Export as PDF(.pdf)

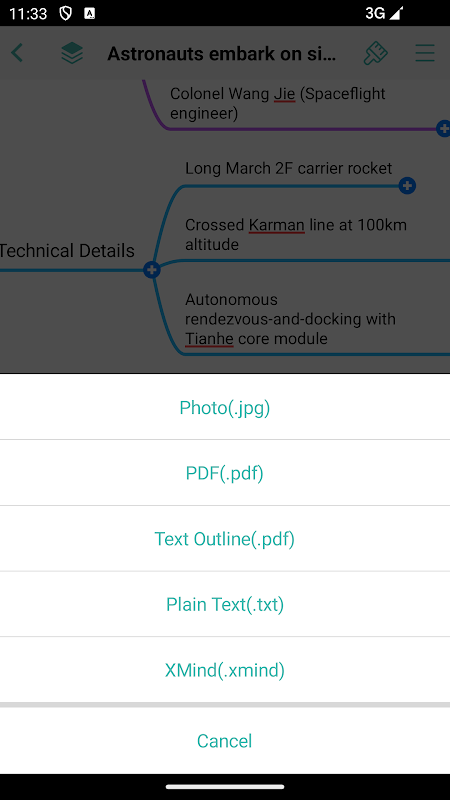pos(225,473)
